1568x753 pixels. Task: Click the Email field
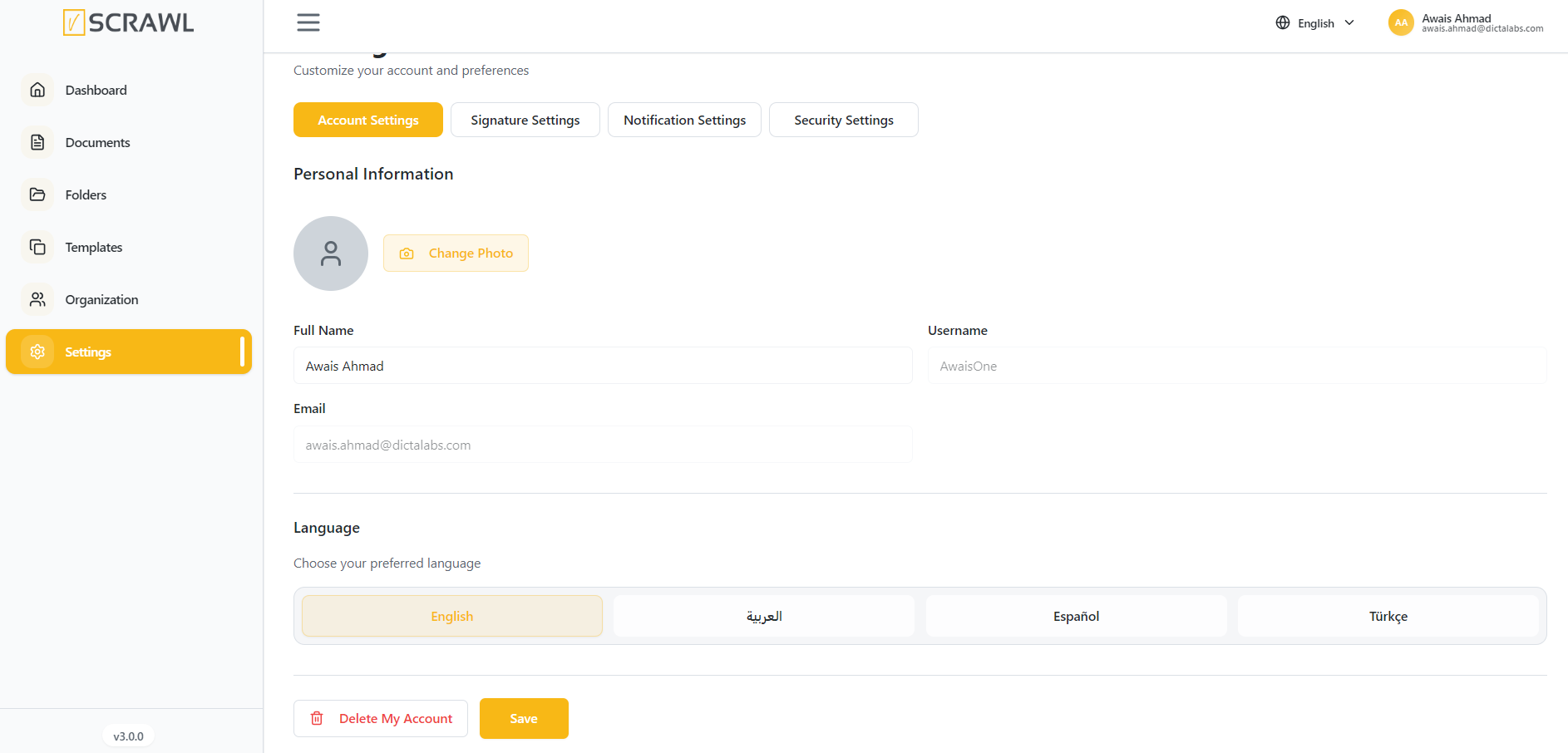tap(603, 445)
